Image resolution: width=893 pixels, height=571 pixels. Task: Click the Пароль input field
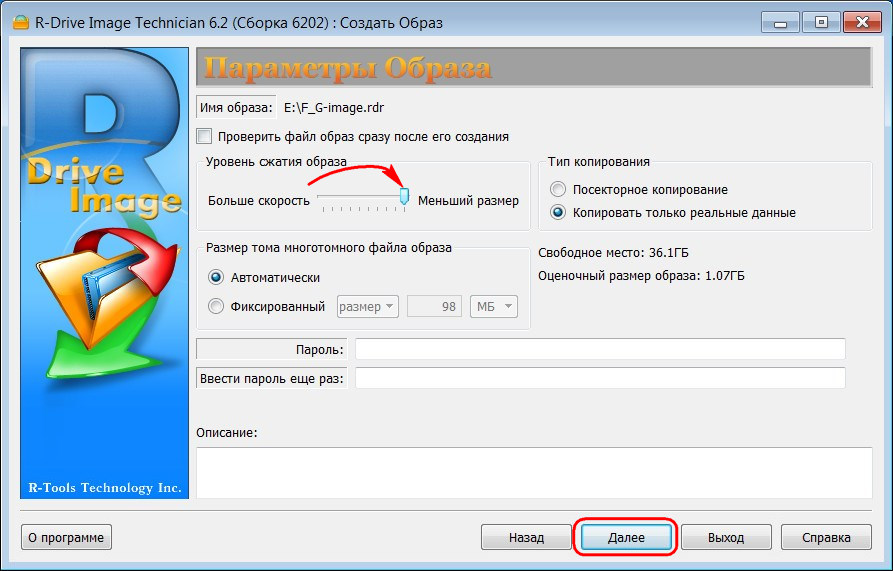coord(600,349)
